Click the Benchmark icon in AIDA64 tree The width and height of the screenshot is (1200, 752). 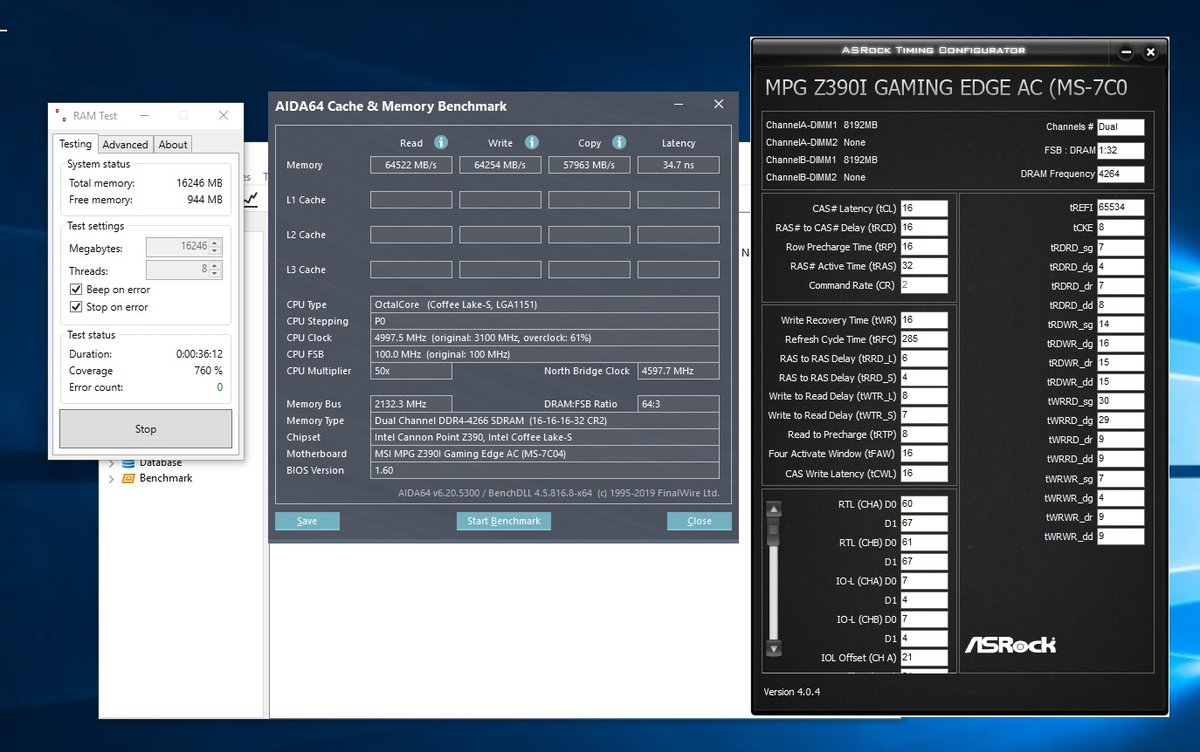click(128, 478)
